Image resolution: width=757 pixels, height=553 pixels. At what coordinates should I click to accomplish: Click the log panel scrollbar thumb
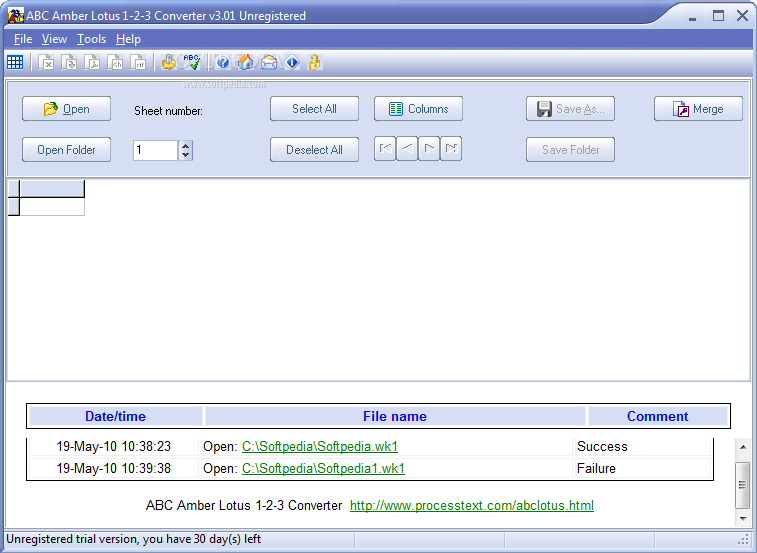[x=743, y=485]
